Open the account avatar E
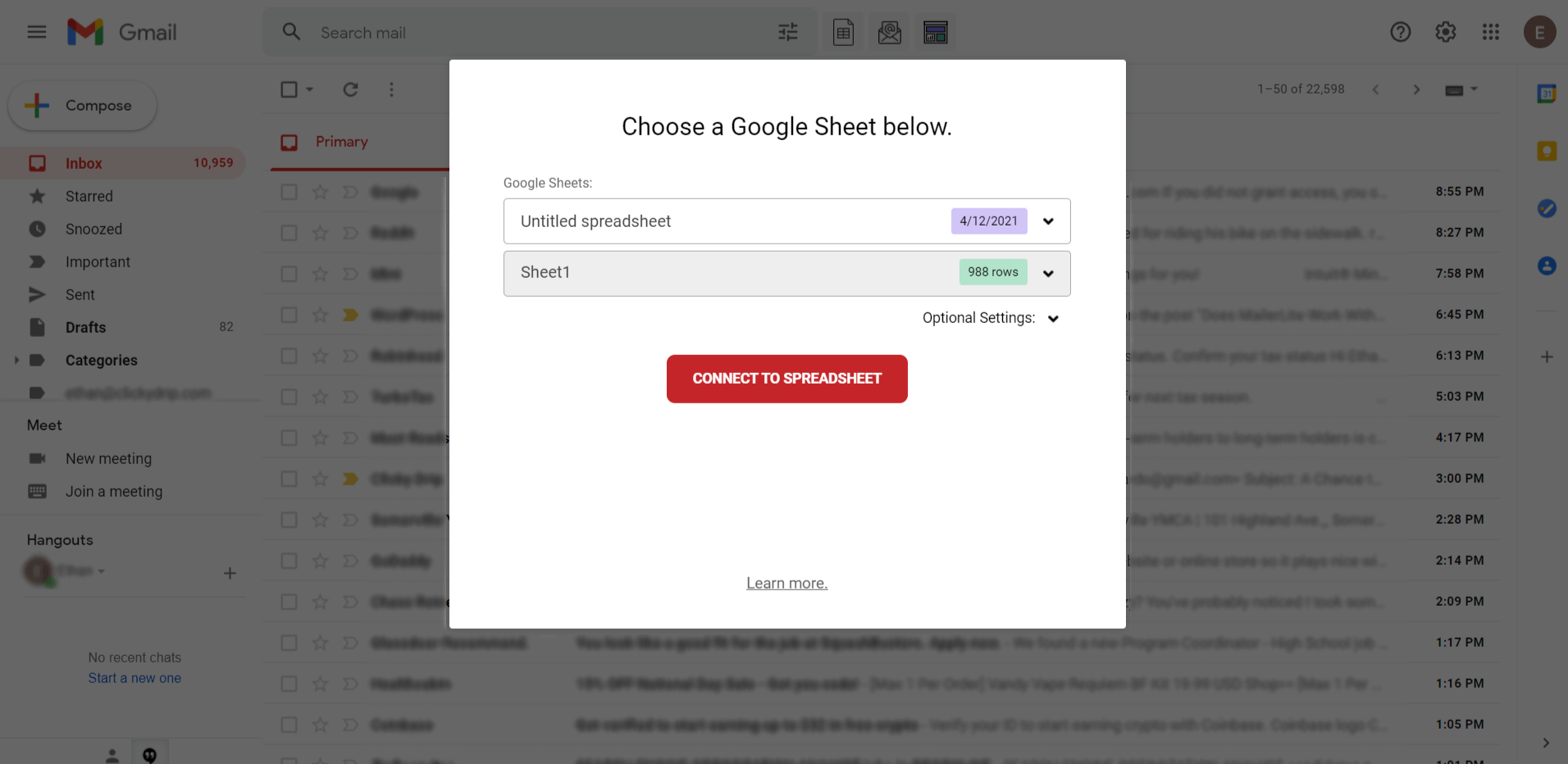 1539,32
